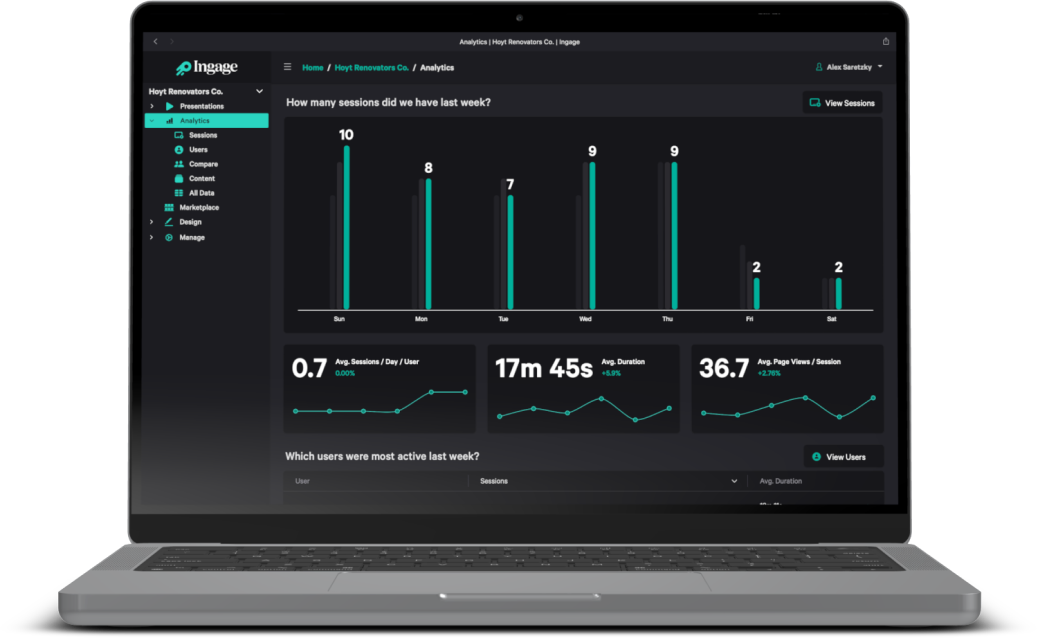Click the Sunday bar showing 10 sessions
The width and height of the screenshot is (1038, 638).
click(346, 227)
